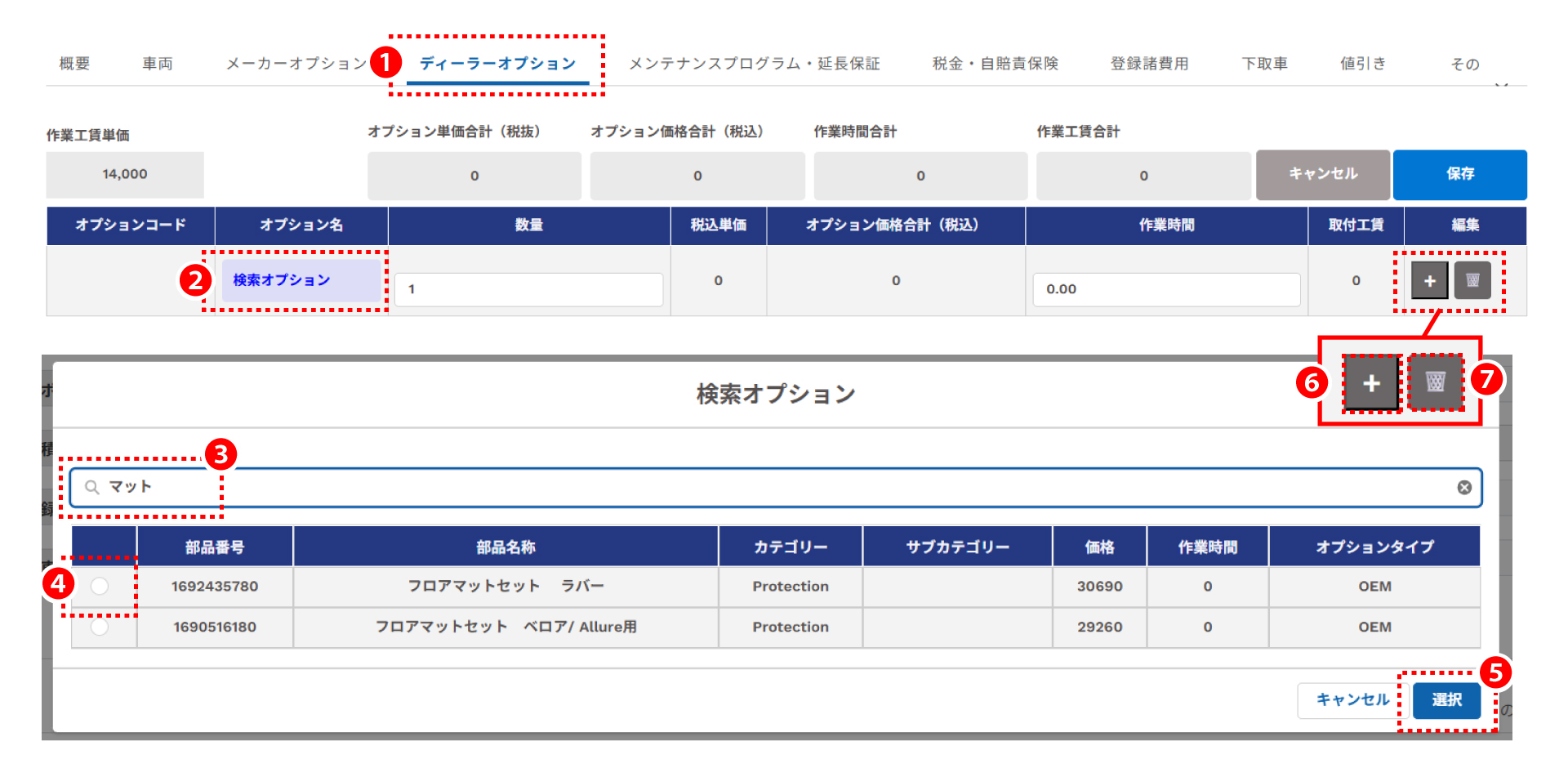Click the trash icon in the edit column

point(1472,281)
